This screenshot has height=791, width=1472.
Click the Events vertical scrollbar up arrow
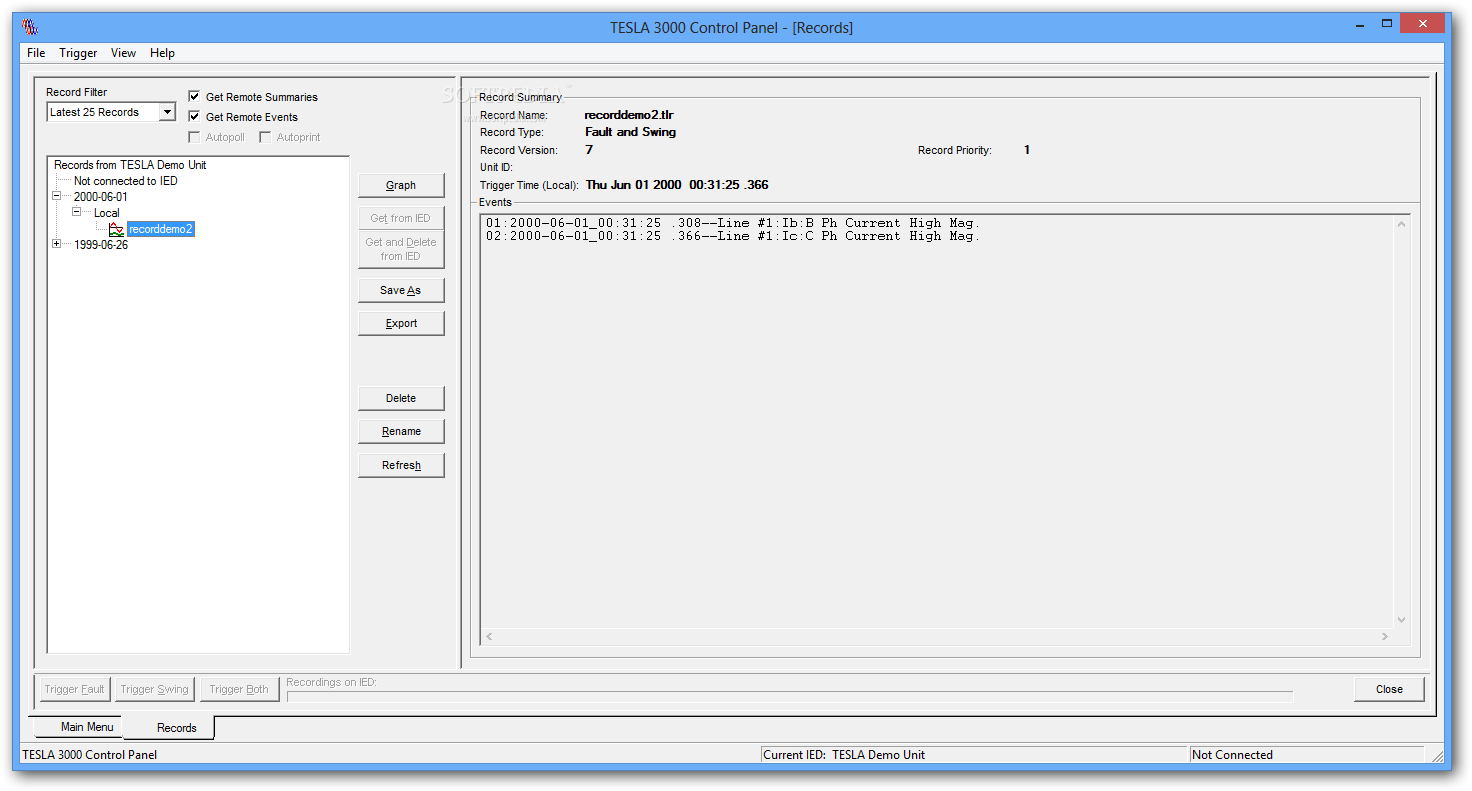(x=1401, y=223)
